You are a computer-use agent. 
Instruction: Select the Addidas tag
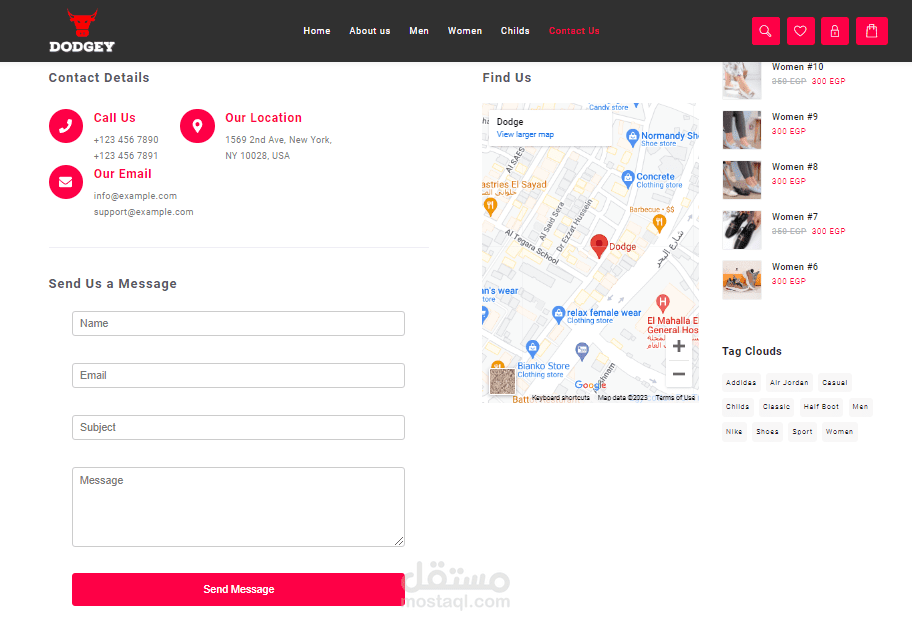coord(741,383)
